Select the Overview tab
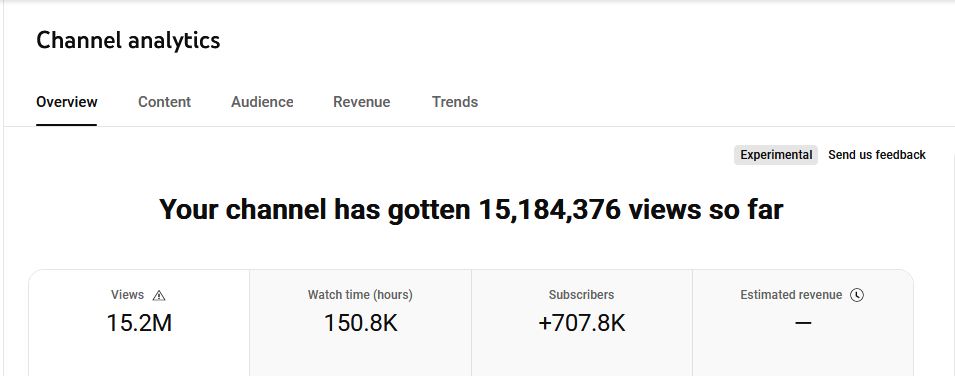 click(x=66, y=102)
